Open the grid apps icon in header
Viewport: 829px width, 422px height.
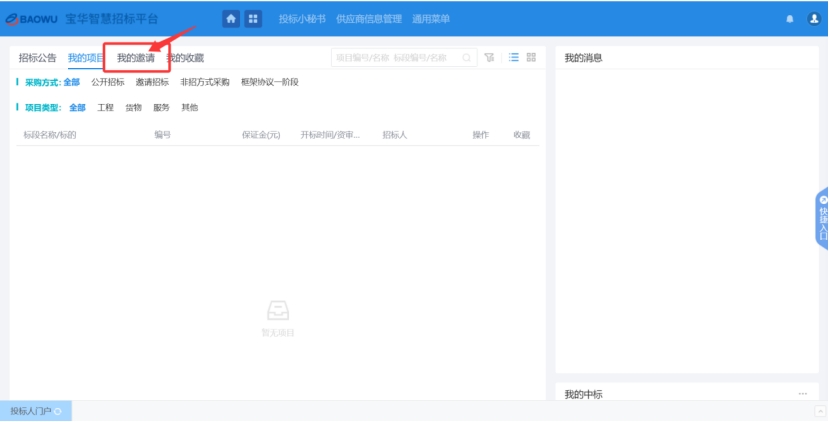click(x=253, y=19)
